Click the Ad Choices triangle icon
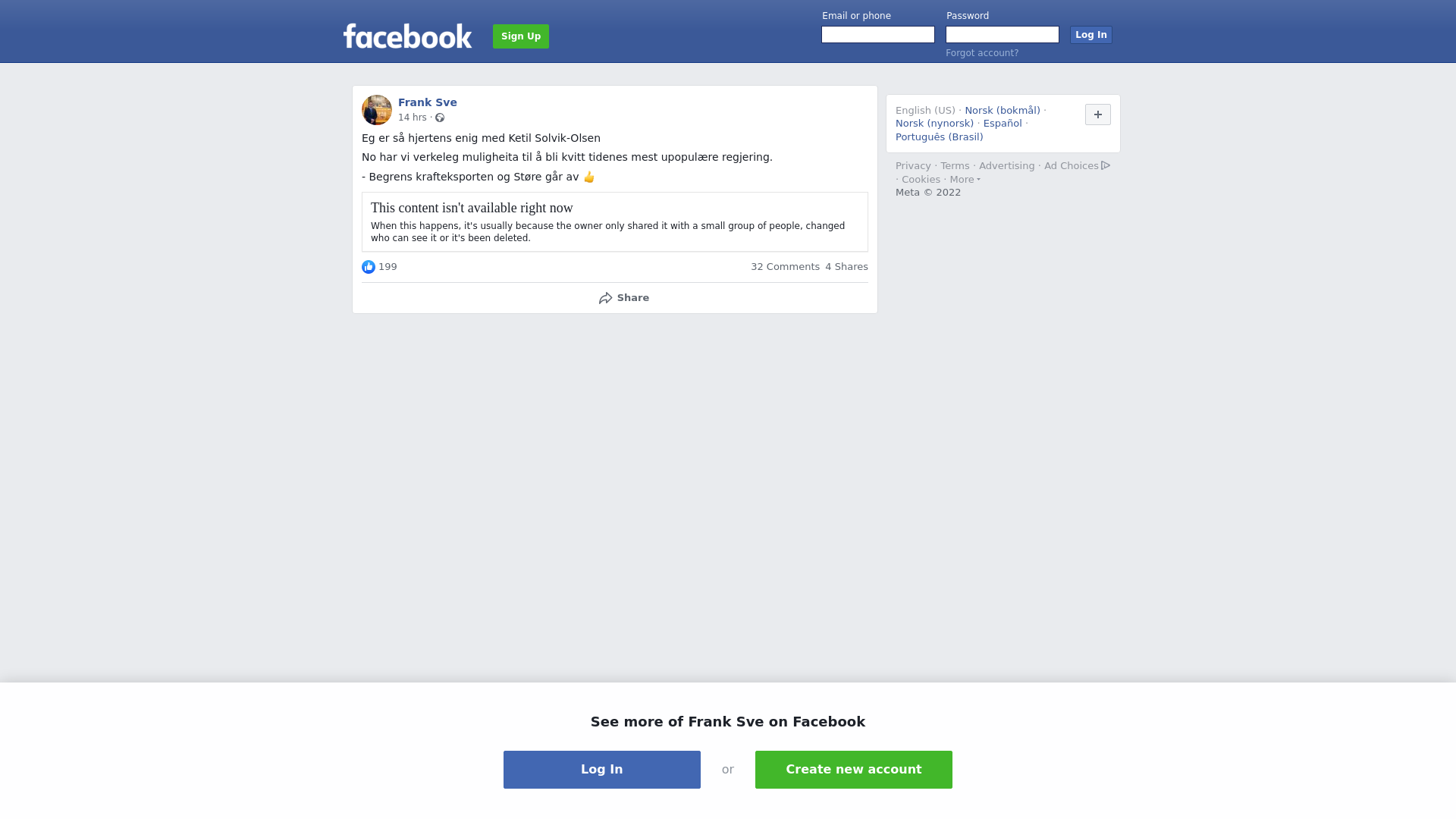 [1106, 165]
